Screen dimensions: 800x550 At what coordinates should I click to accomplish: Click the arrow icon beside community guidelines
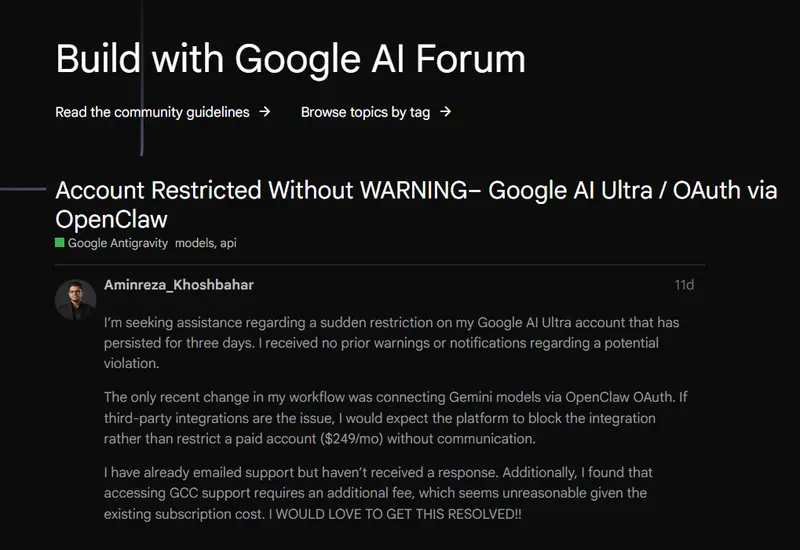coord(265,112)
